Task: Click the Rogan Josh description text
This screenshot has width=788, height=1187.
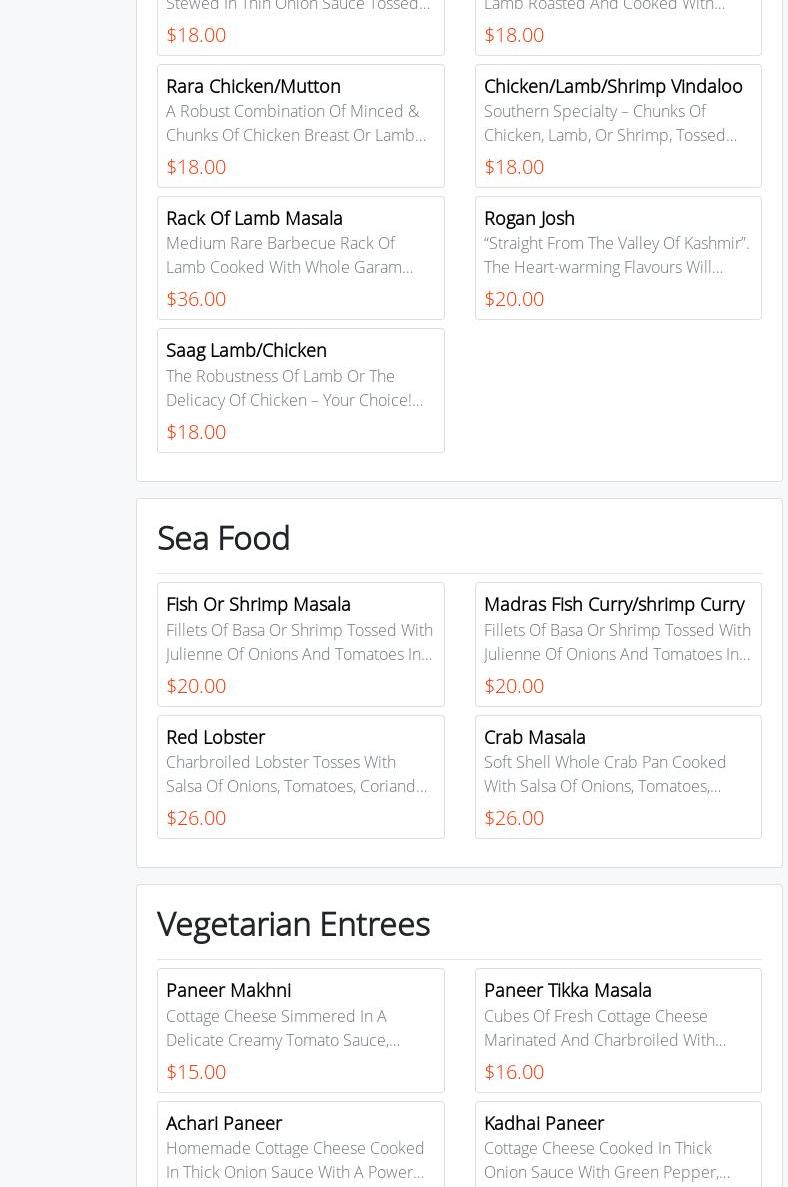Action: 616,255
